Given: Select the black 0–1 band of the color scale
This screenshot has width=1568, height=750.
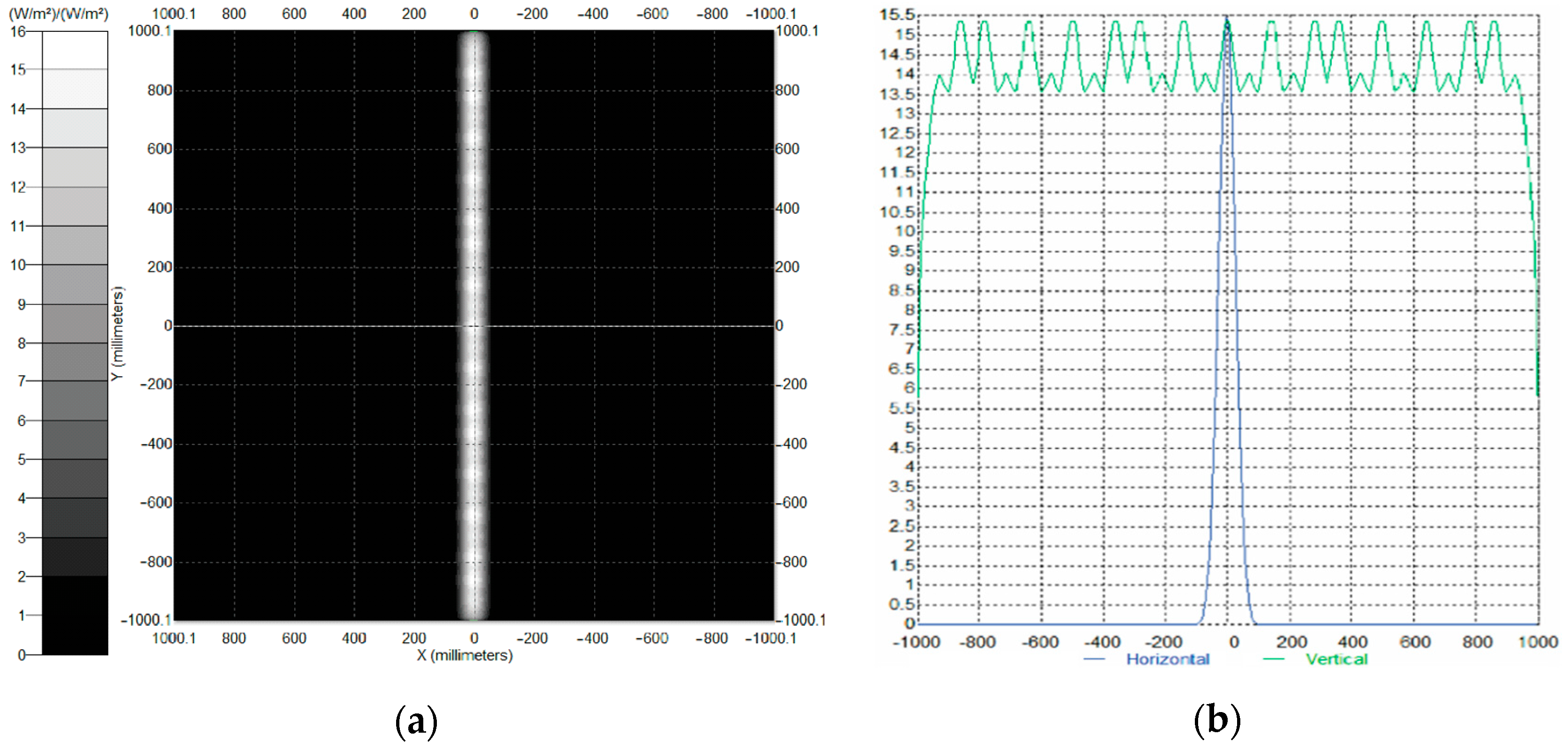Looking at the screenshot, I should point(75,635).
